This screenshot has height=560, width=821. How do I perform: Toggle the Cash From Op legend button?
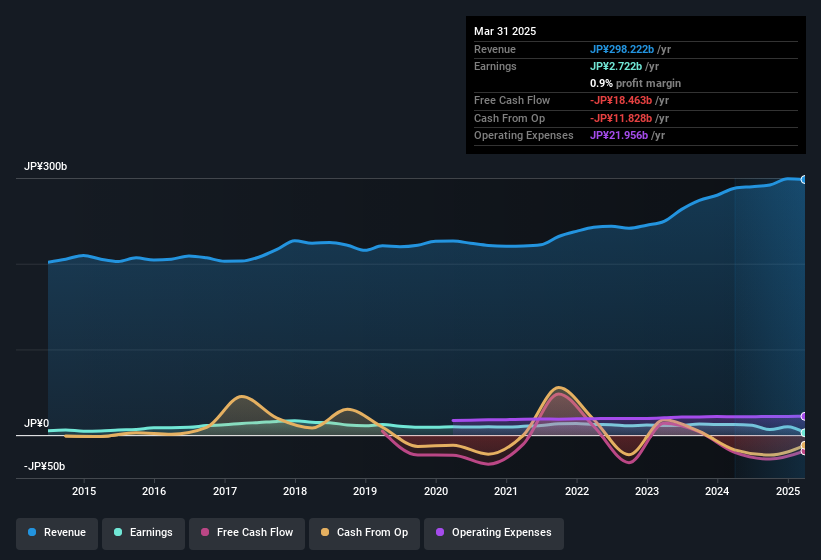pos(364,533)
